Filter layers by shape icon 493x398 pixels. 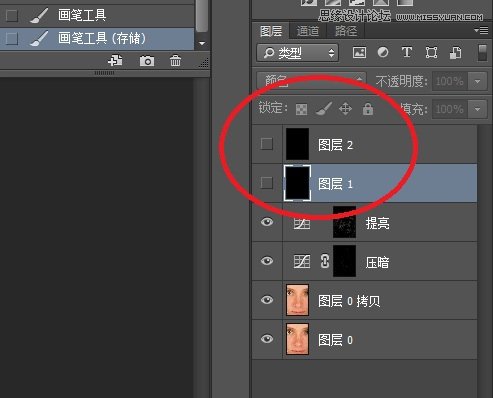[431, 52]
